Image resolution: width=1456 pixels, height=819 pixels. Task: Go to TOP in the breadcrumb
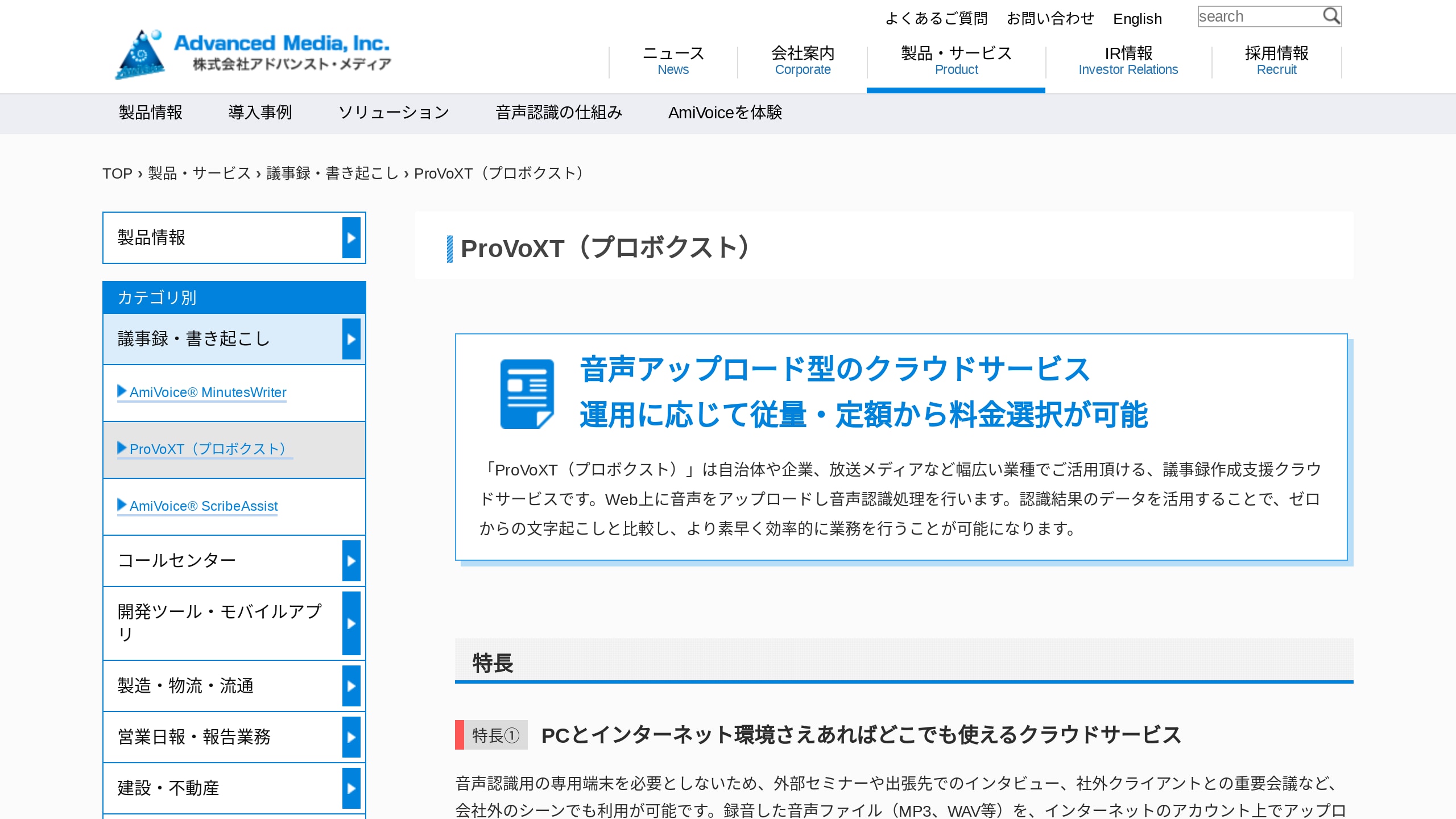pos(117,173)
